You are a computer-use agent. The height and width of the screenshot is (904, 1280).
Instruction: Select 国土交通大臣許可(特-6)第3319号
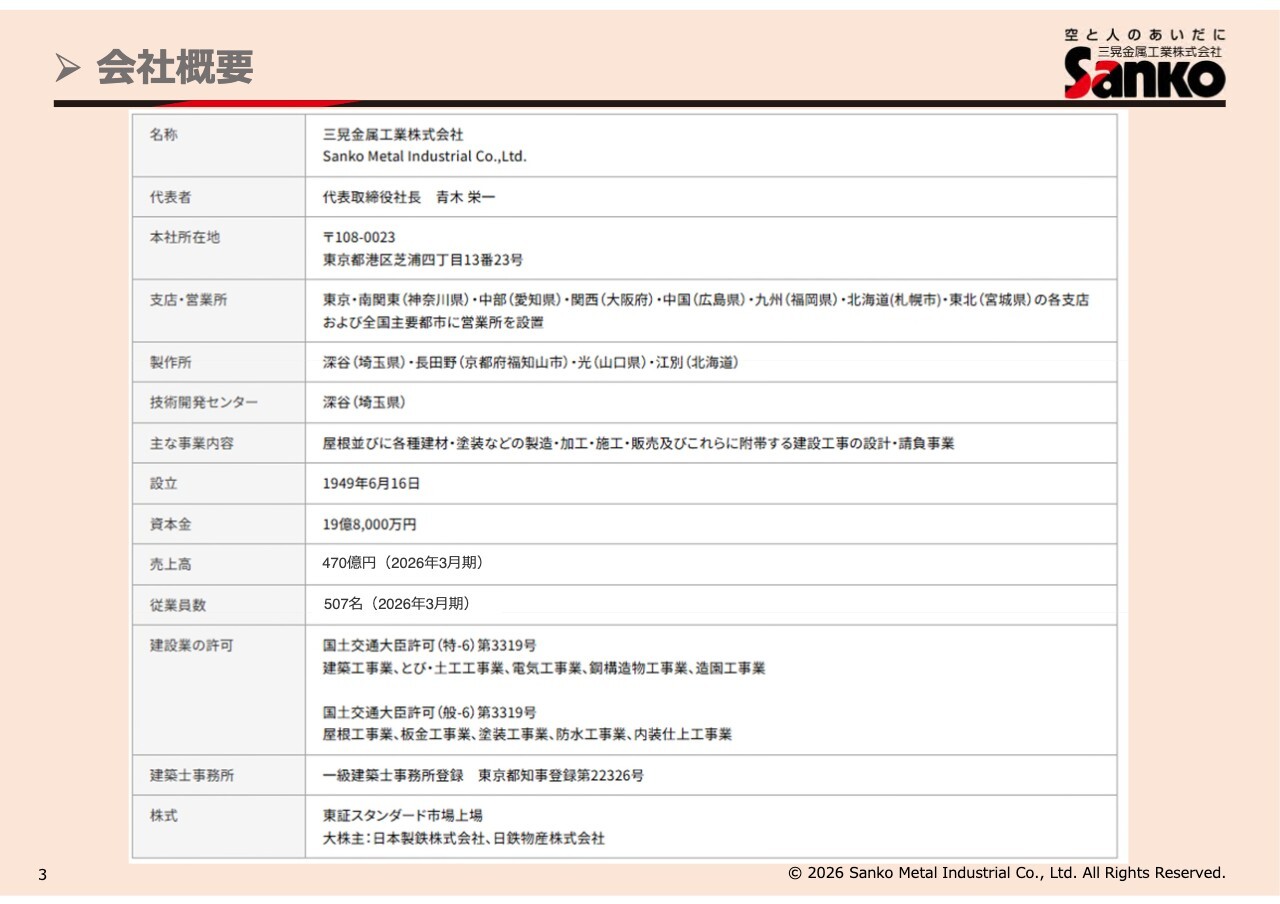click(429, 646)
